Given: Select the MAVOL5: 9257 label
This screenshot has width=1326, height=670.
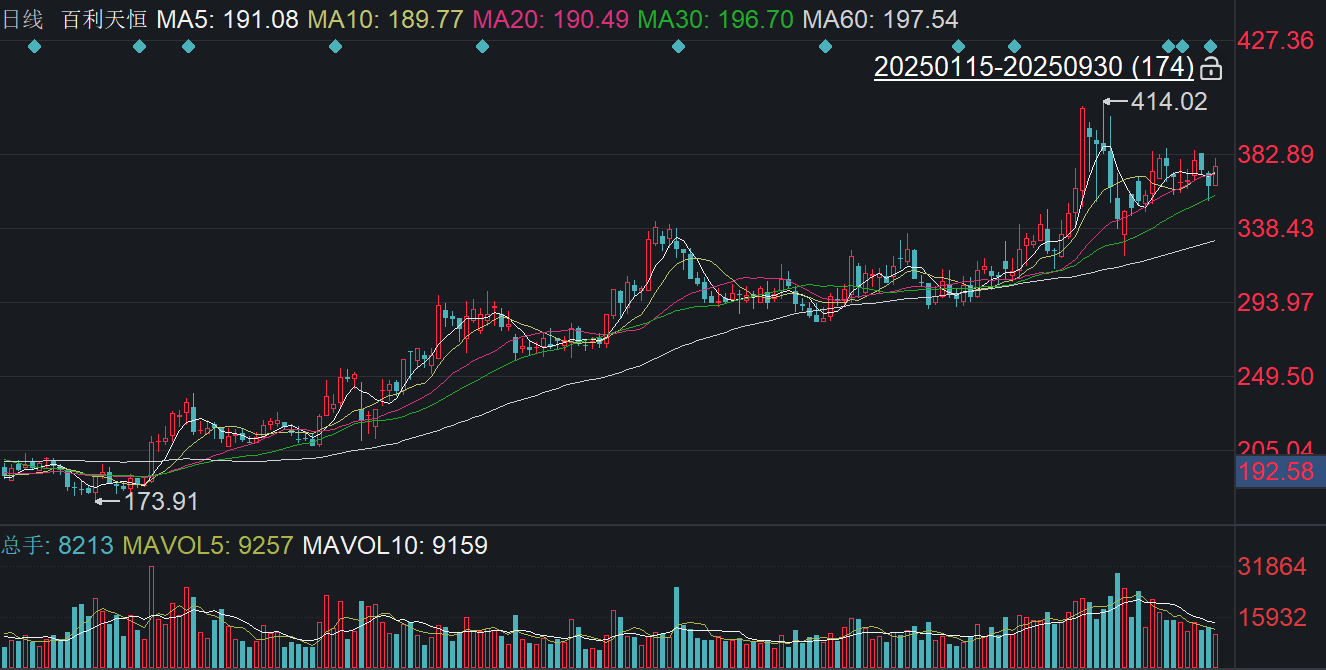Looking at the screenshot, I should pos(208,546).
